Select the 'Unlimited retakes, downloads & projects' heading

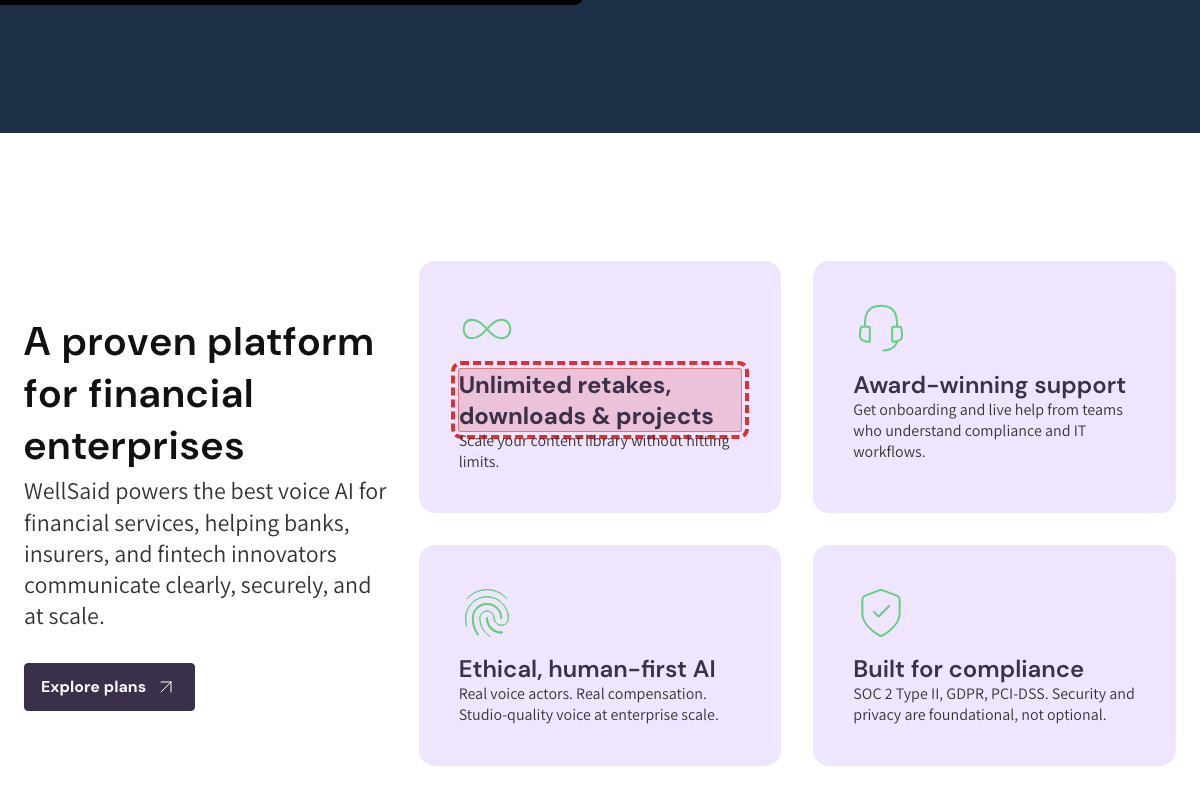pyautogui.click(x=600, y=400)
